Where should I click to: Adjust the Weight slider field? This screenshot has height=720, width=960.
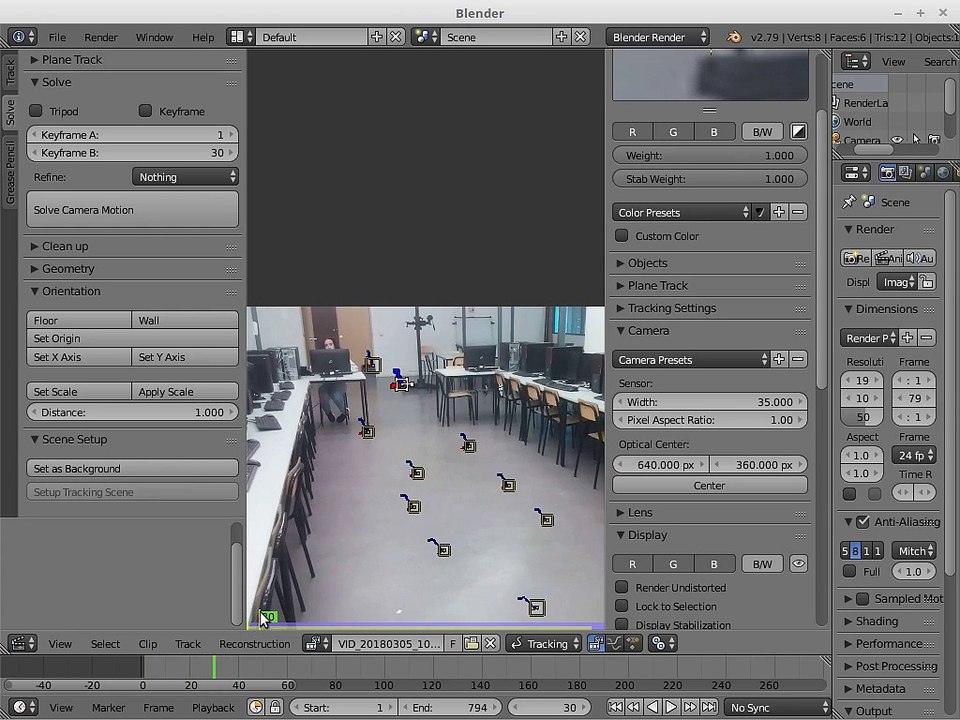pos(710,156)
